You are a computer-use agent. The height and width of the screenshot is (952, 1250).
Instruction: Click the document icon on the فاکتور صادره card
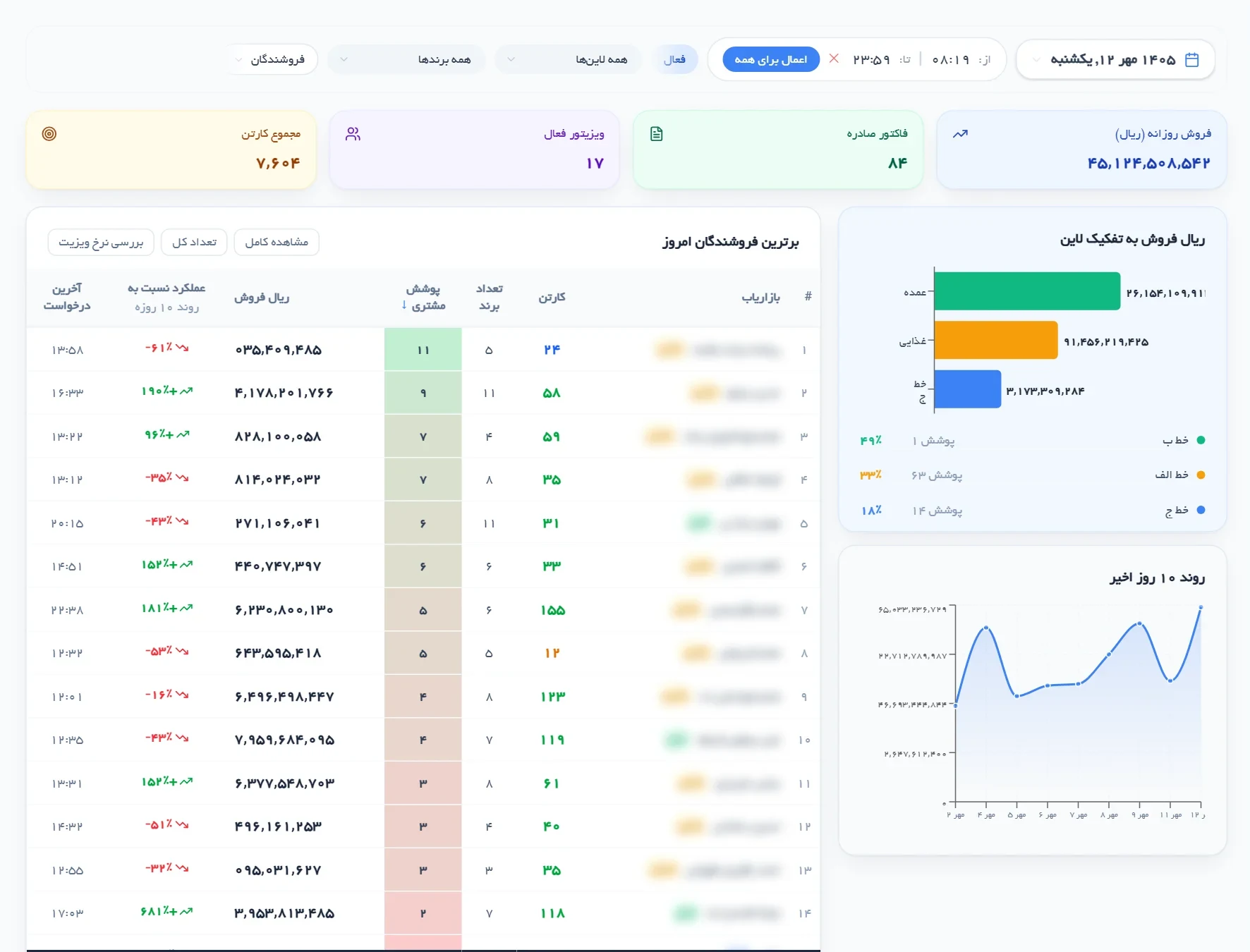coord(656,134)
